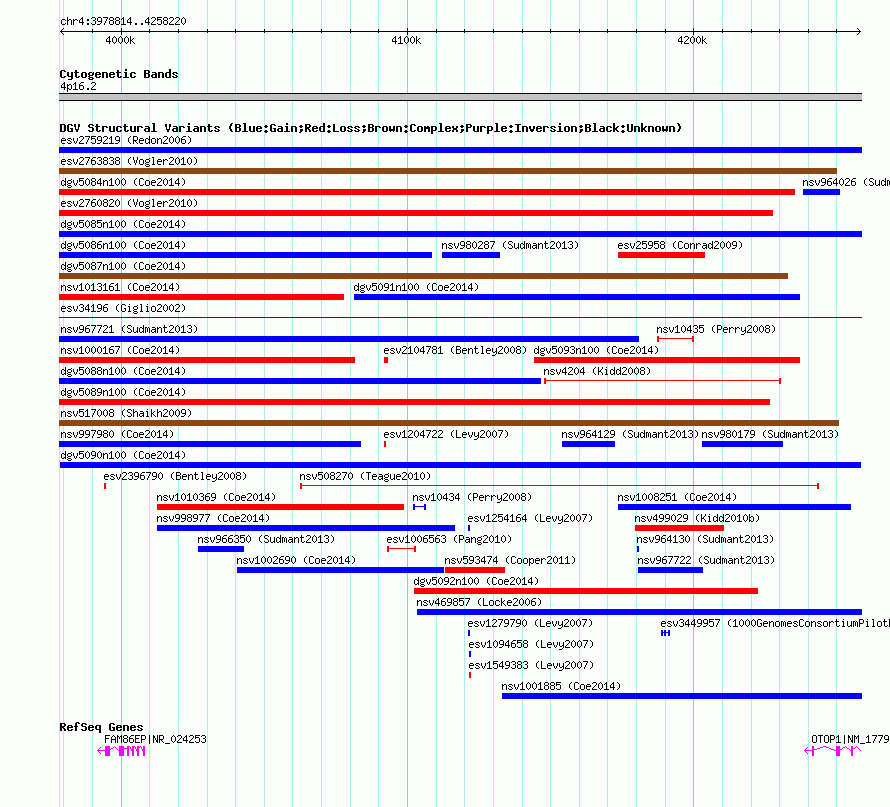
Task: Select nsv964129 (Sudmant2013) label
Action: [630, 434]
